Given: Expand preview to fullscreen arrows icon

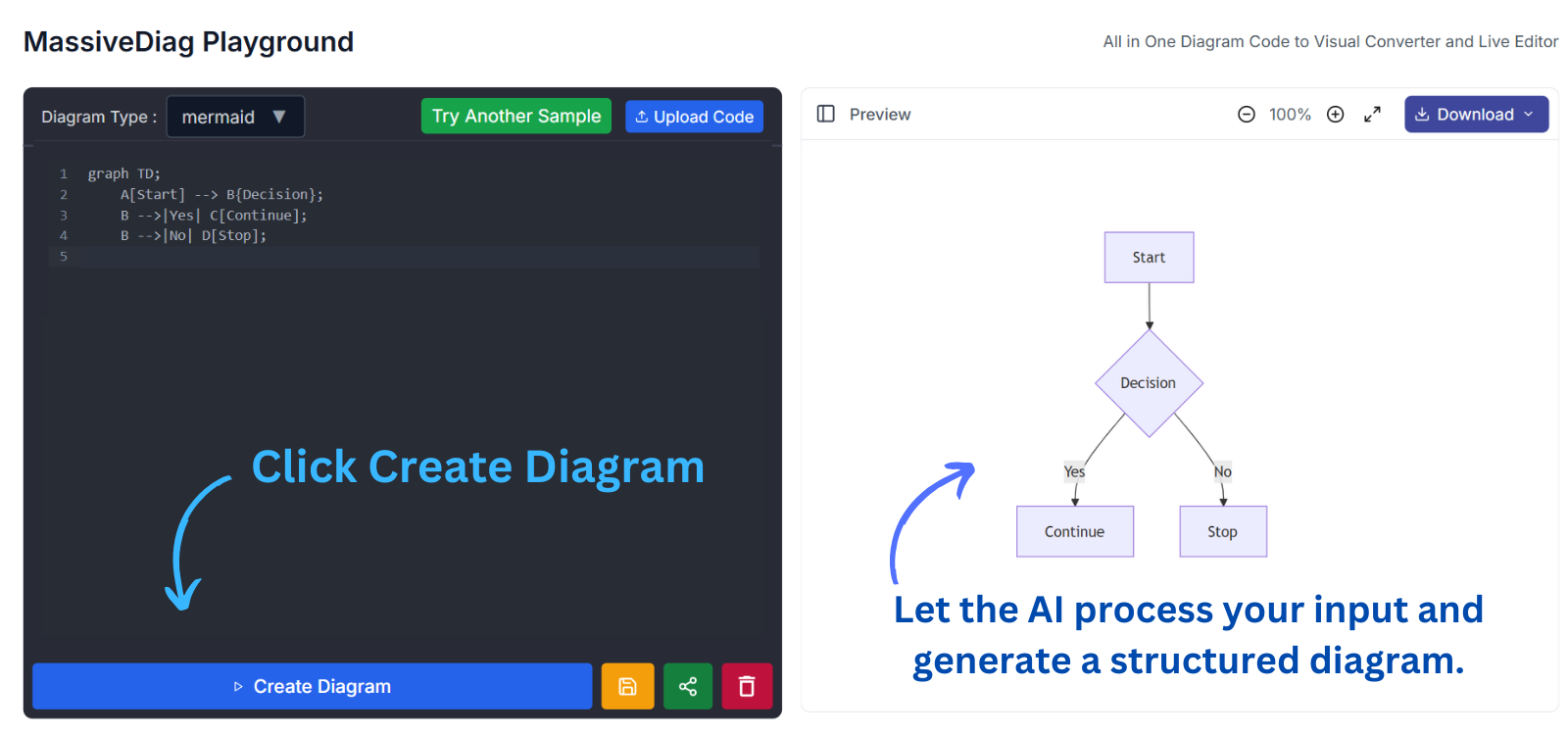Looking at the screenshot, I should (x=1372, y=115).
